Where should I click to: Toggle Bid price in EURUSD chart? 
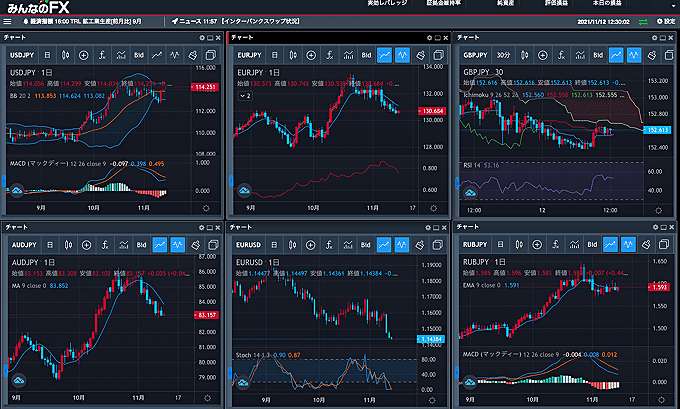[366, 245]
